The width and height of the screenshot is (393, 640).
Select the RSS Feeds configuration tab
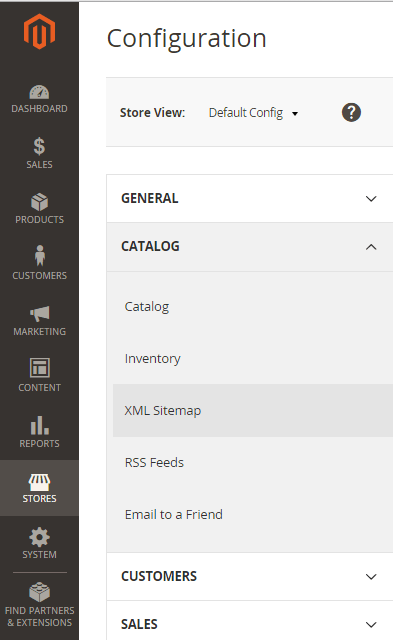point(253,462)
